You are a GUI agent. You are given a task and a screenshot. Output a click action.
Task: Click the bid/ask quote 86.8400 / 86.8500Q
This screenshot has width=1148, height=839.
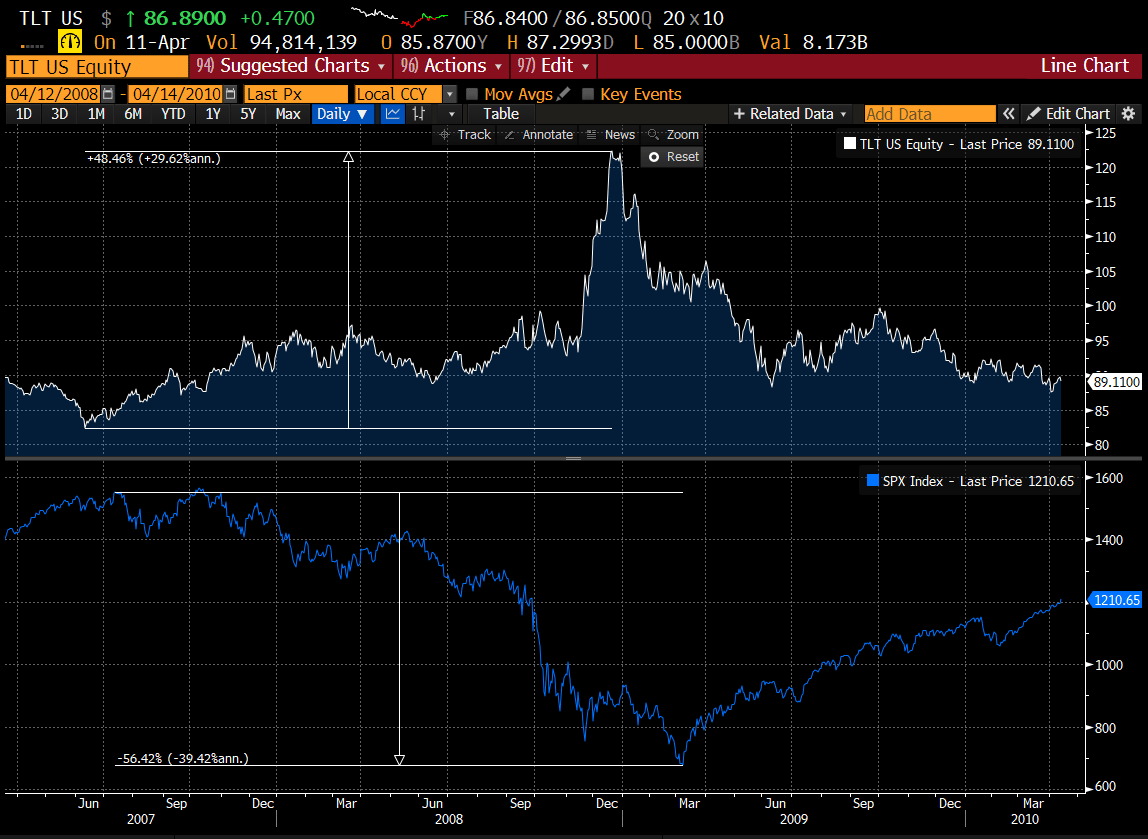[556, 18]
